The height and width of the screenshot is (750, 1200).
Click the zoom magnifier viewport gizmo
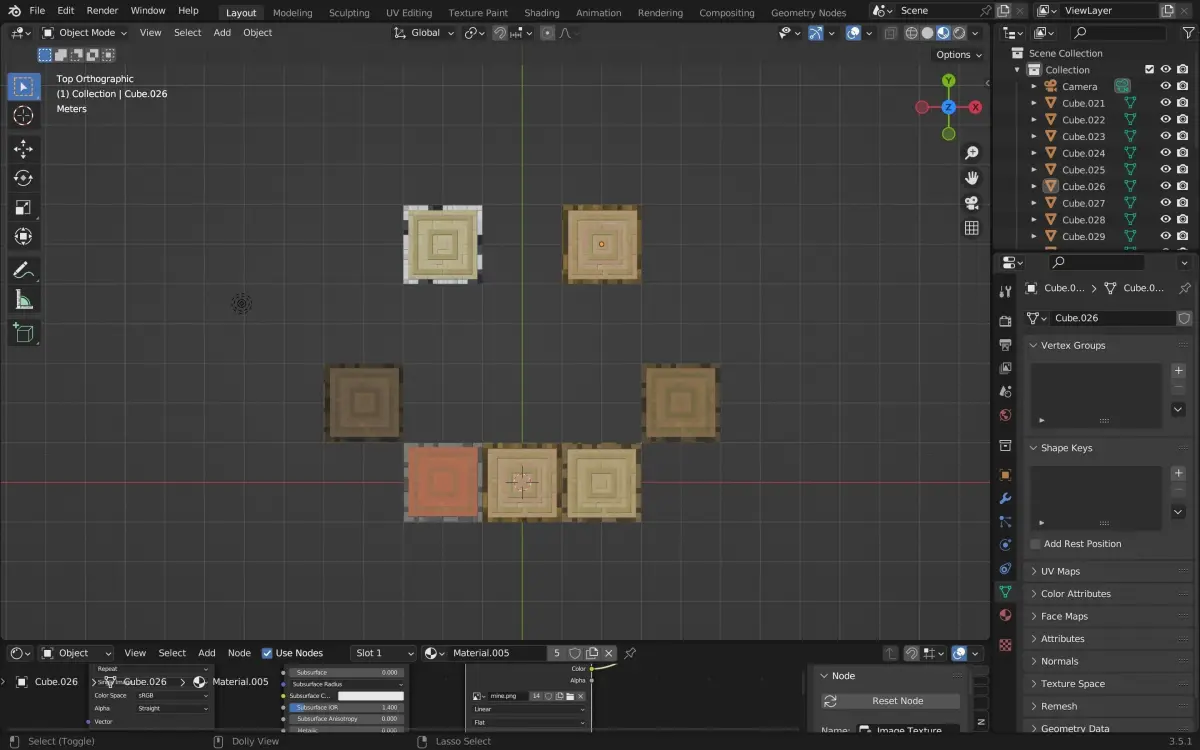(971, 153)
